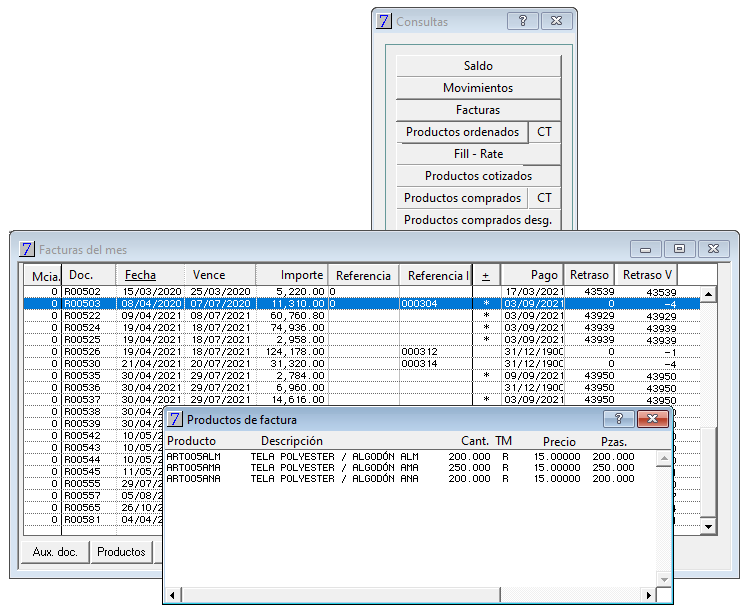The image size is (753, 611).
Task: Click the Mcia. column header
Action: click(x=43, y=276)
